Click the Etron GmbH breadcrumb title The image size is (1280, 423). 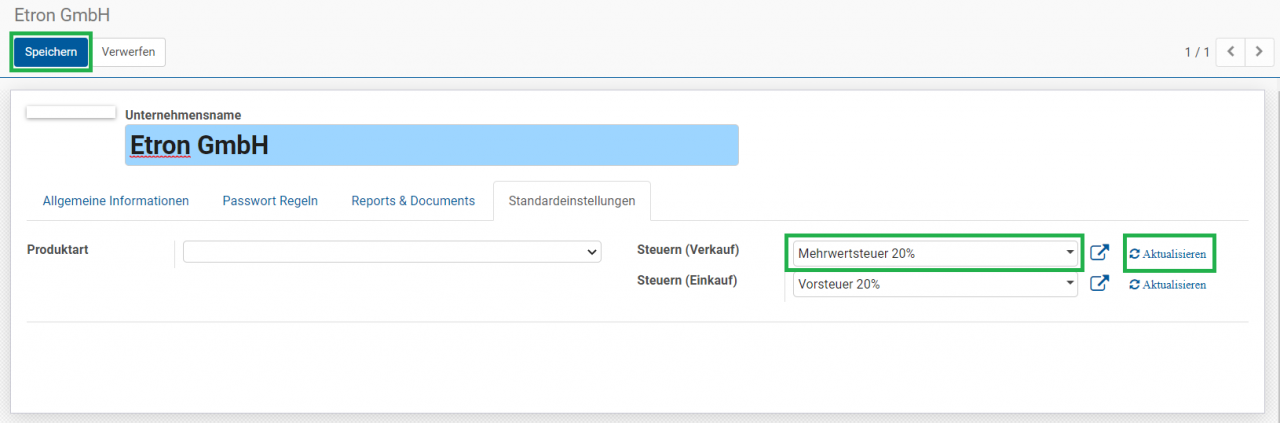(62, 15)
